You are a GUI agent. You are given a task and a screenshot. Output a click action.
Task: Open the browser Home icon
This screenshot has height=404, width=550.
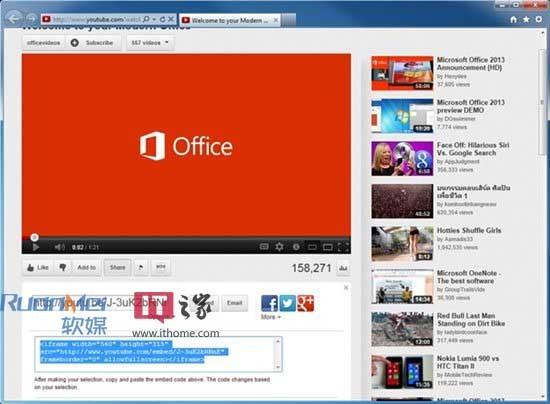(513, 20)
